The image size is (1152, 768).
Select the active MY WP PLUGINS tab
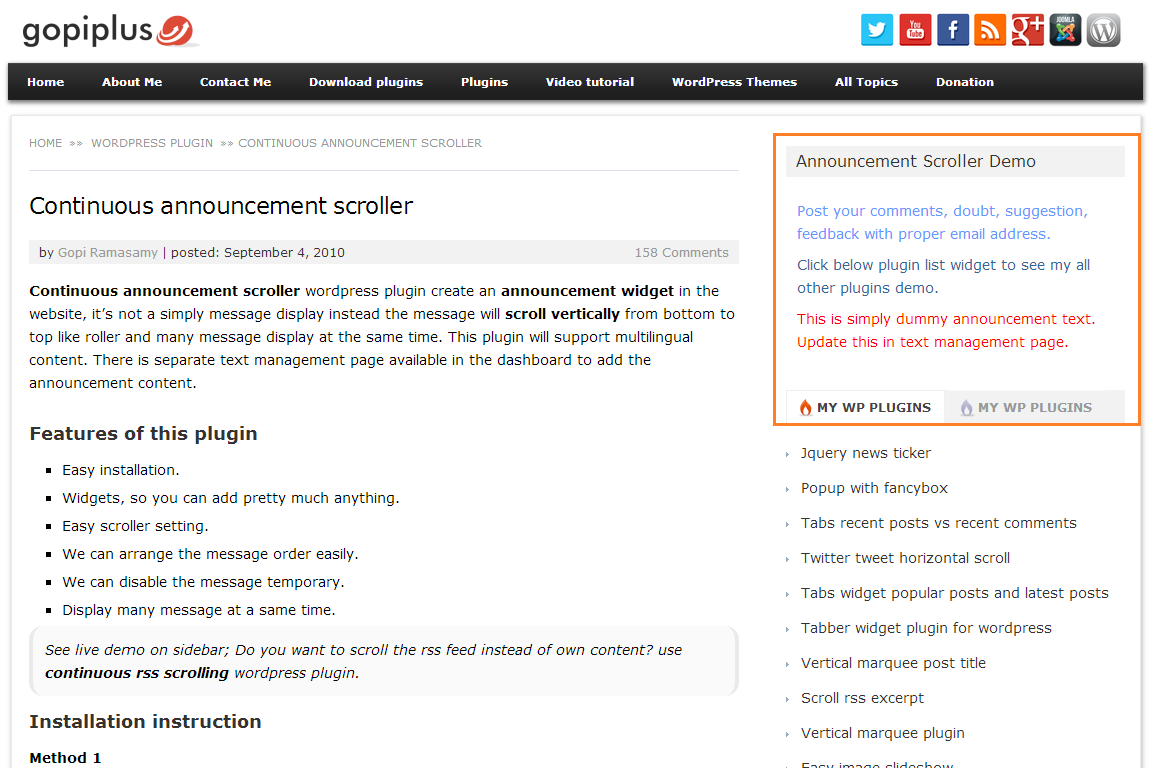pyautogui.click(x=865, y=407)
